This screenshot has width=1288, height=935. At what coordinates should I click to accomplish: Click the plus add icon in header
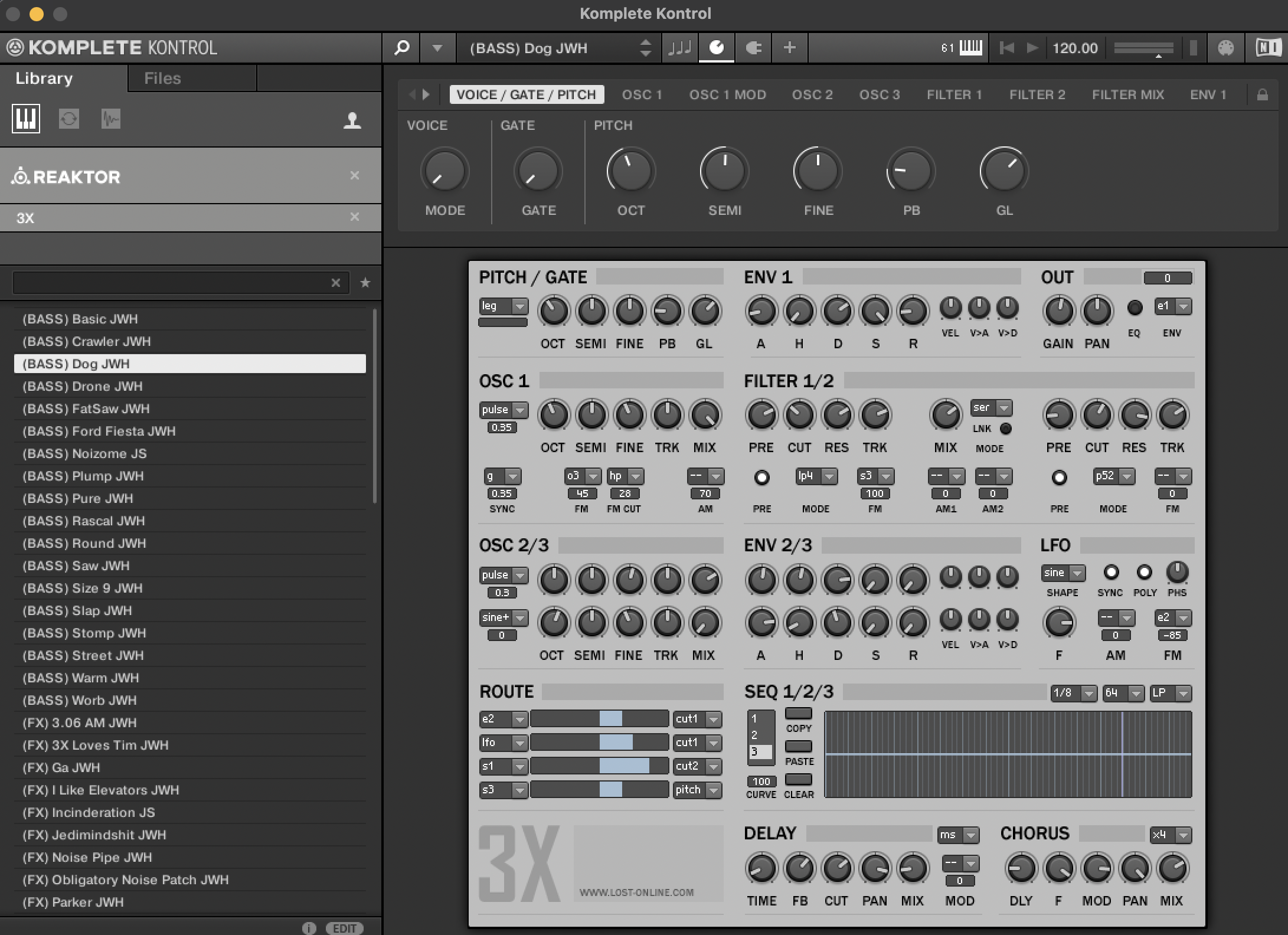pyautogui.click(x=790, y=48)
